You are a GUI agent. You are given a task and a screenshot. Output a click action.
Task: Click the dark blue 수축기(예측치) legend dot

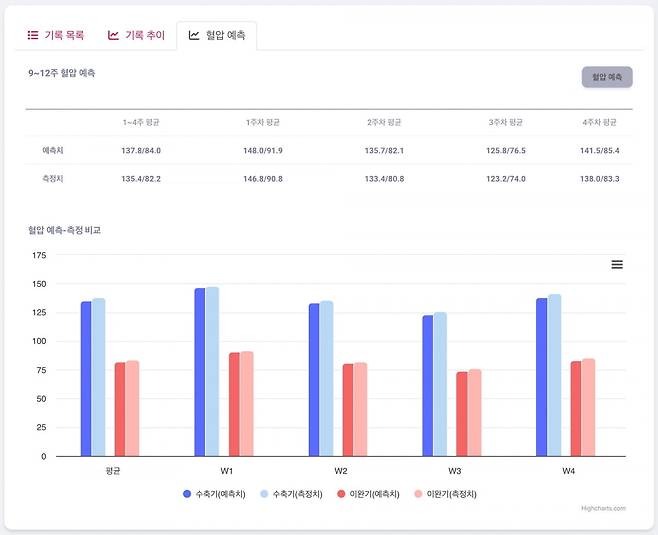click(x=187, y=494)
